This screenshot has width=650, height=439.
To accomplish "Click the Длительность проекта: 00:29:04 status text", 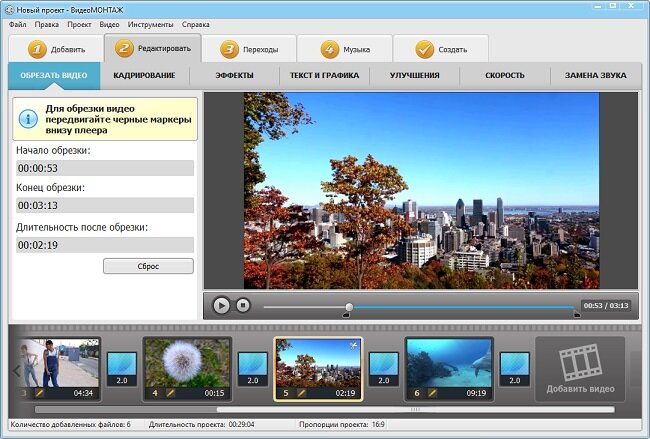I will (201, 424).
